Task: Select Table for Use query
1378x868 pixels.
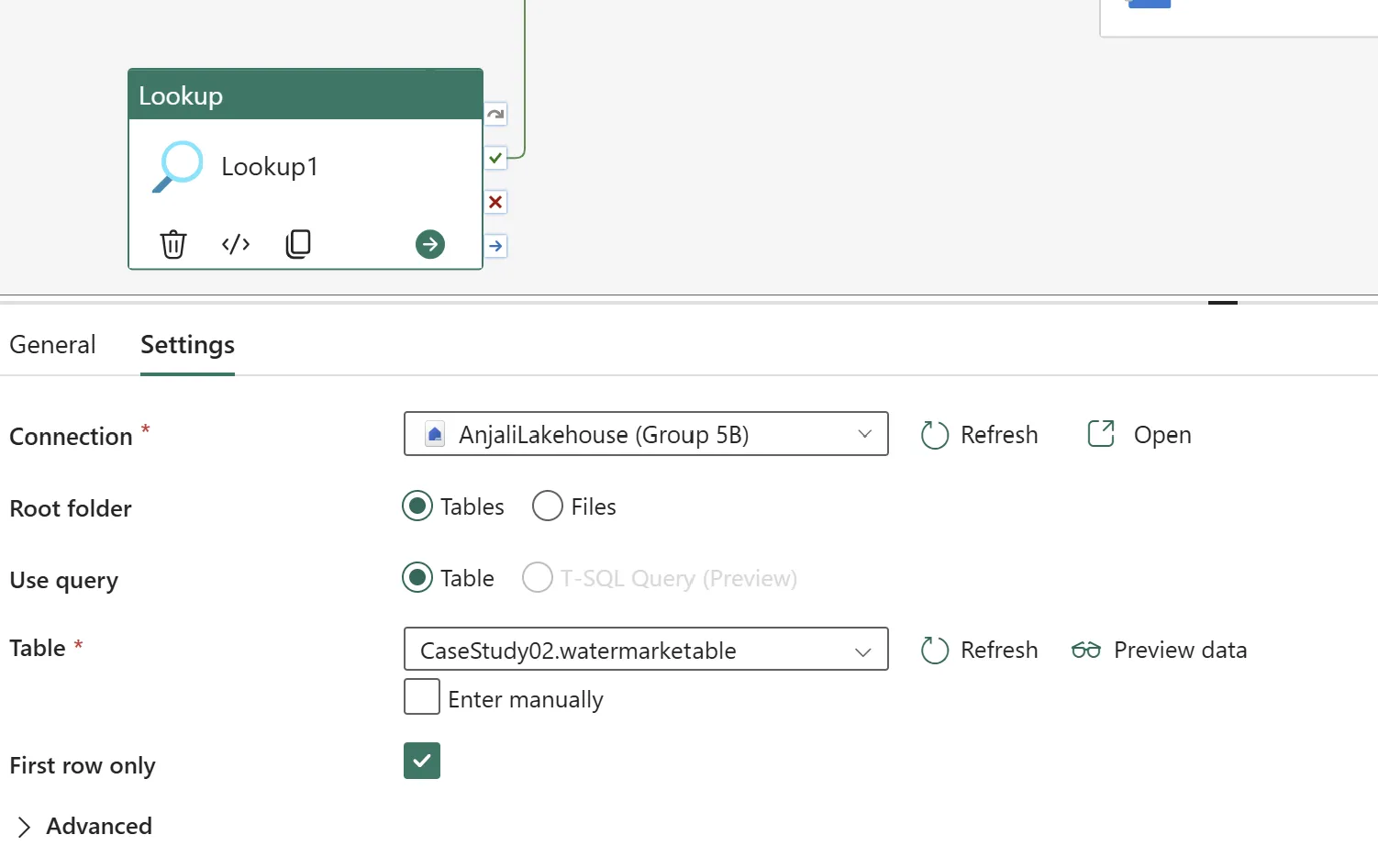Action: pyautogui.click(x=417, y=578)
